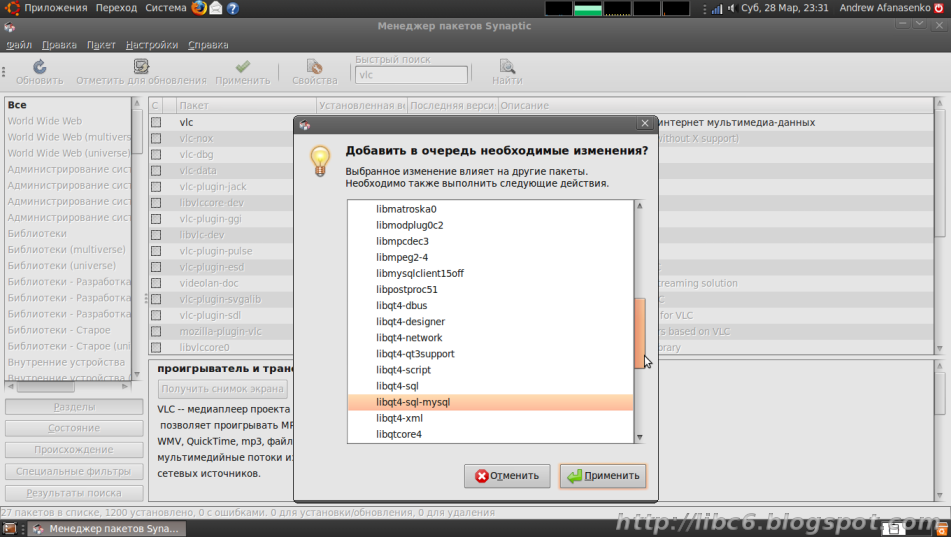Sort by Описание column header
Screen dimensions: 951x537
(716, 106)
